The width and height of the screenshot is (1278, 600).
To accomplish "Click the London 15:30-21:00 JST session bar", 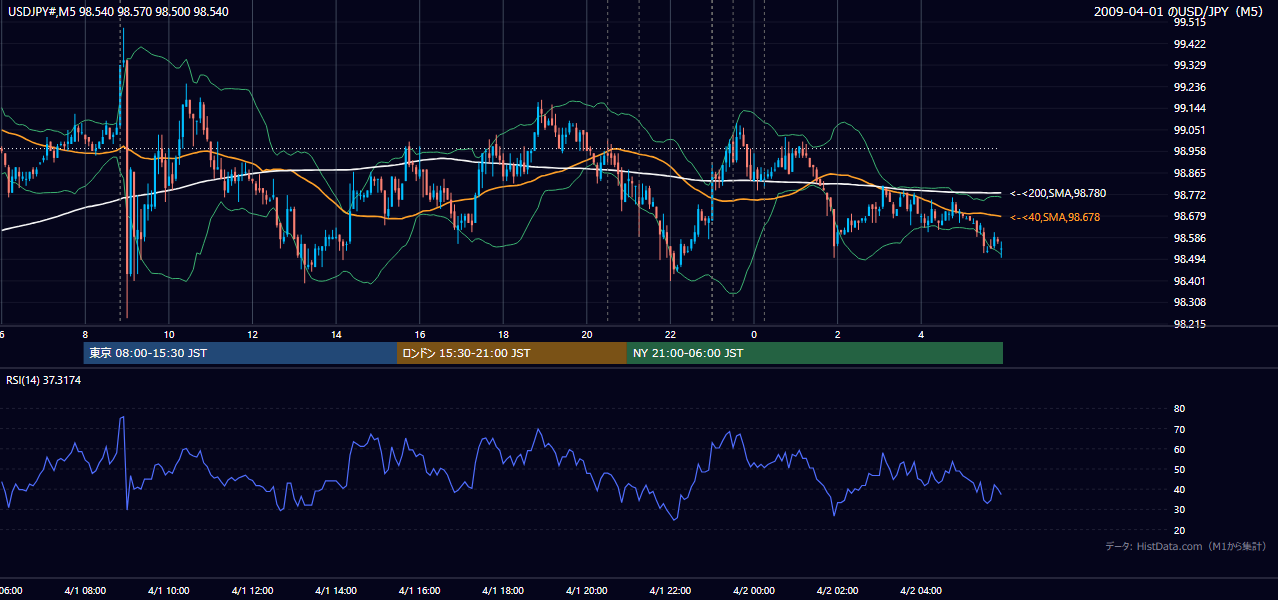I will (x=512, y=353).
